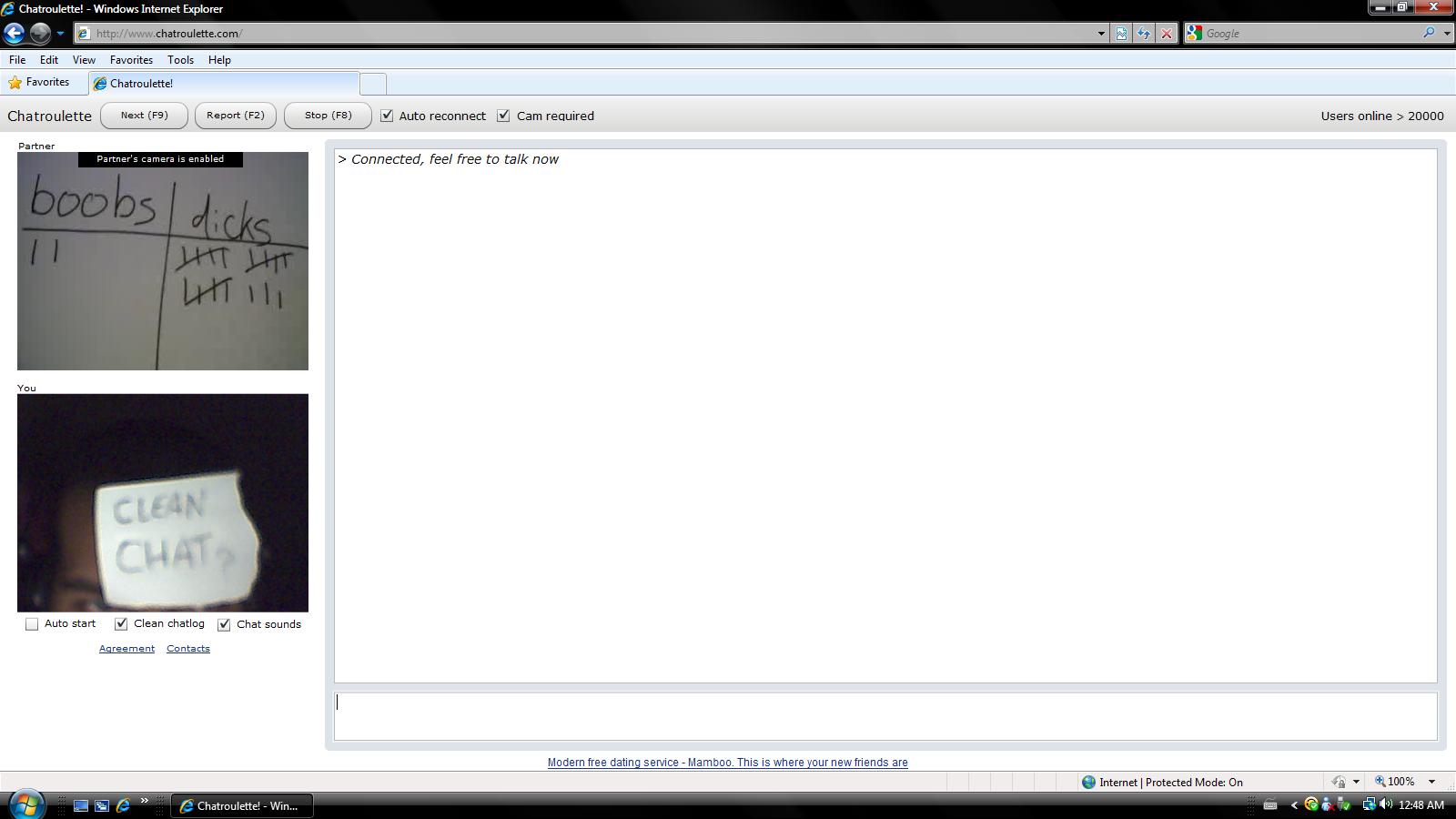Toggle the Chat sounds checkbox
The width and height of the screenshot is (1456, 819).
(x=224, y=624)
